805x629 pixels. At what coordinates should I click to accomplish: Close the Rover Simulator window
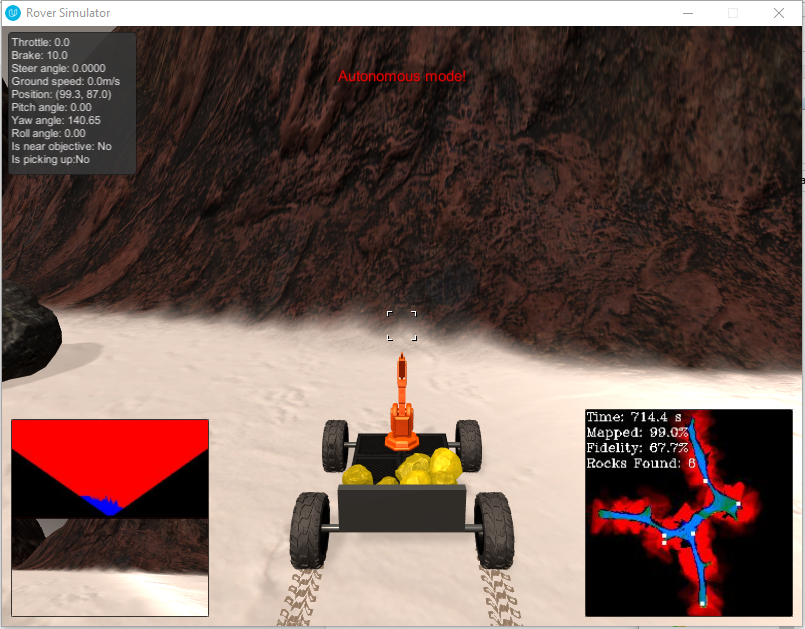click(x=778, y=13)
